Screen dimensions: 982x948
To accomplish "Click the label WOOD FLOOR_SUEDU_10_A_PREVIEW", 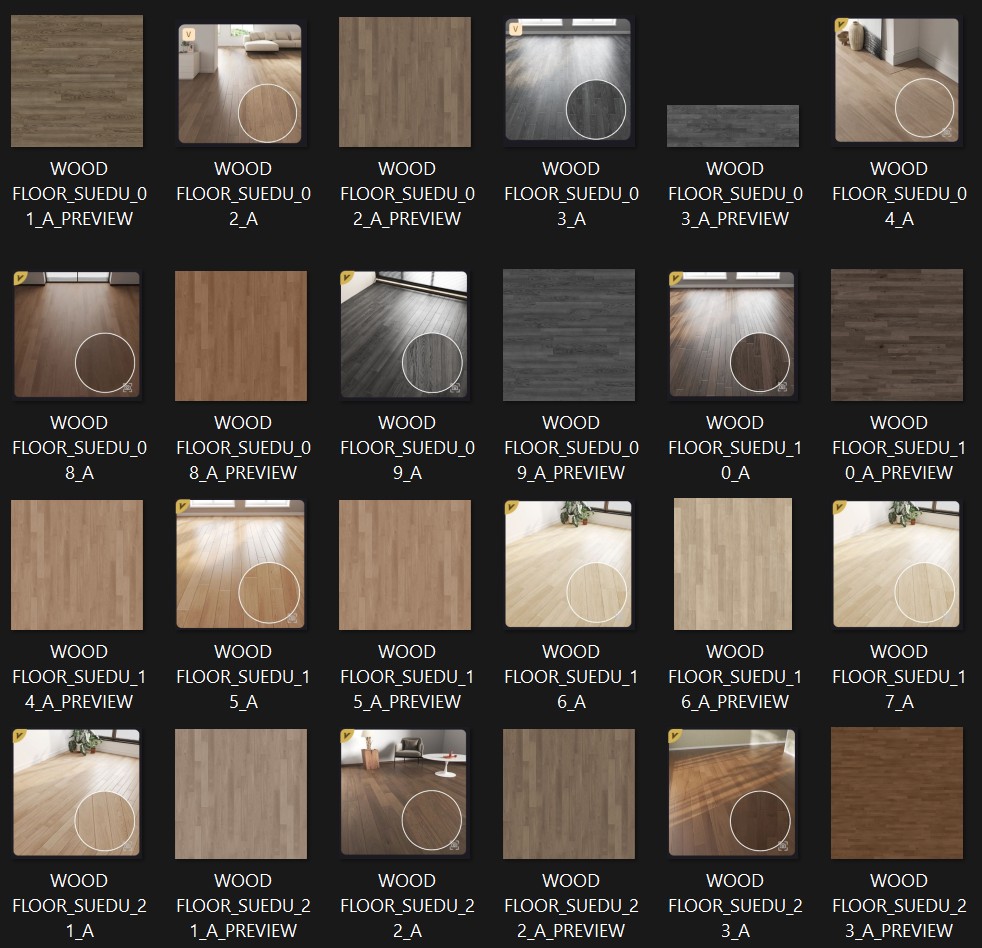I will point(899,448).
